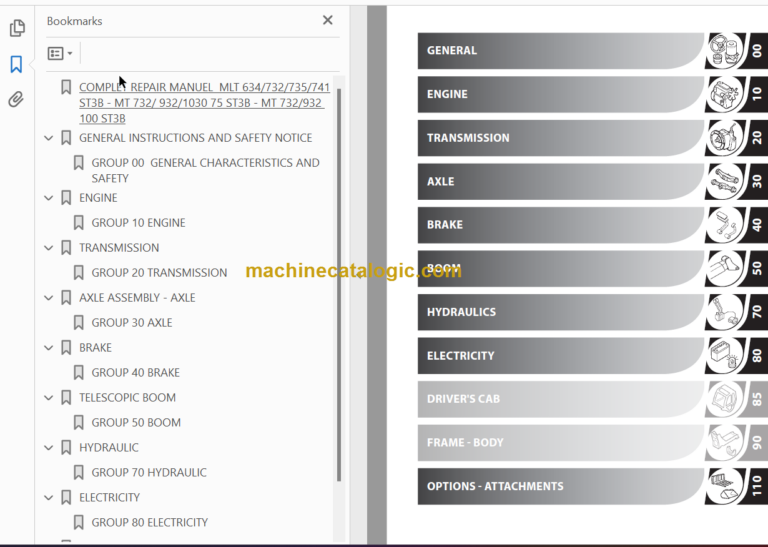The height and width of the screenshot is (547, 768).
Task: Collapse the HYDRAULIC bookmark group
Action: 48,448
